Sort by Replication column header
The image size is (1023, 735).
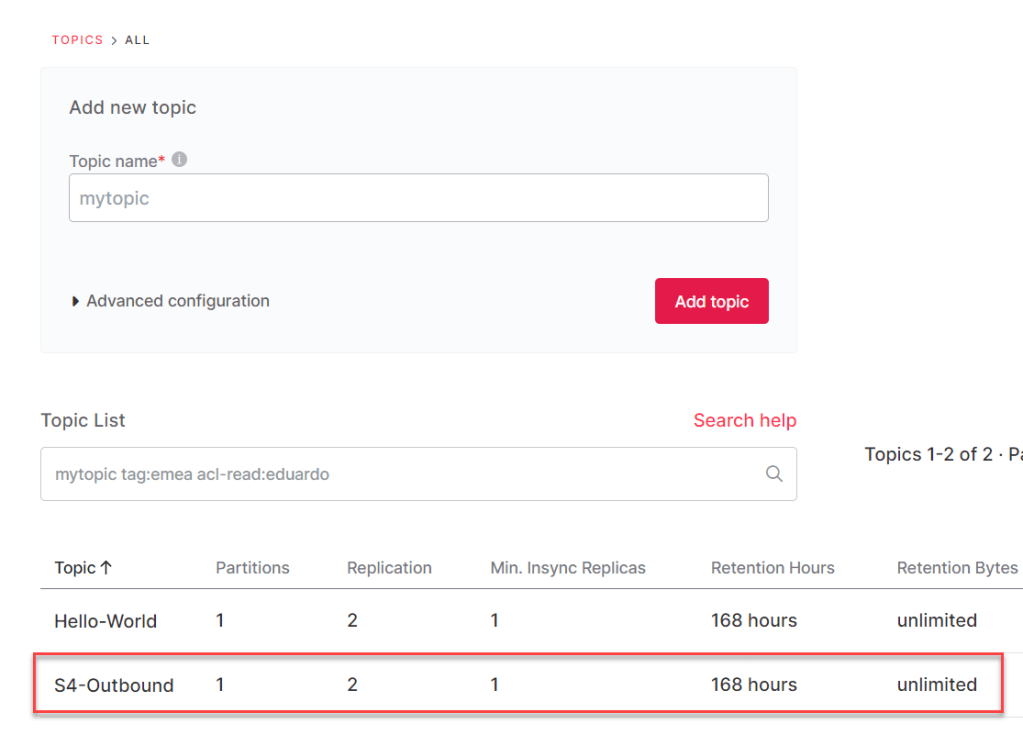(x=389, y=568)
